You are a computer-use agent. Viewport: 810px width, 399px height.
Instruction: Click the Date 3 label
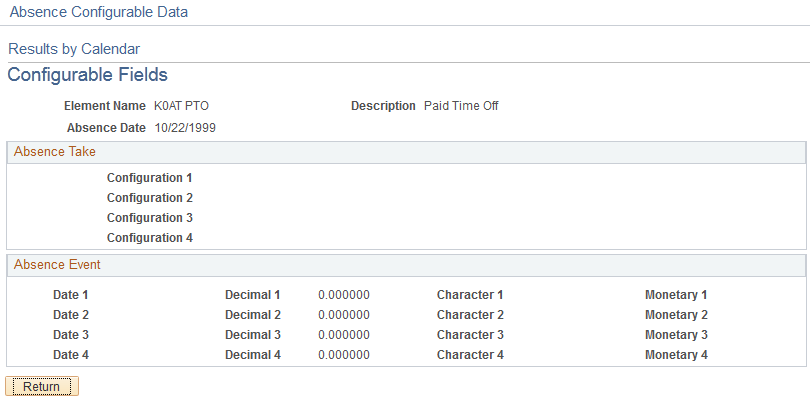pyautogui.click(x=71, y=335)
